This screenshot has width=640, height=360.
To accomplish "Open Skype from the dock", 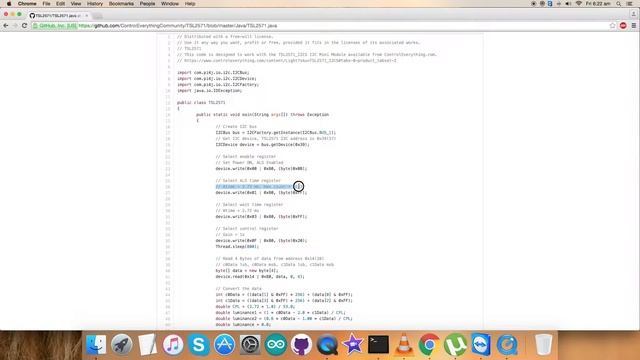I will click(x=199, y=344).
